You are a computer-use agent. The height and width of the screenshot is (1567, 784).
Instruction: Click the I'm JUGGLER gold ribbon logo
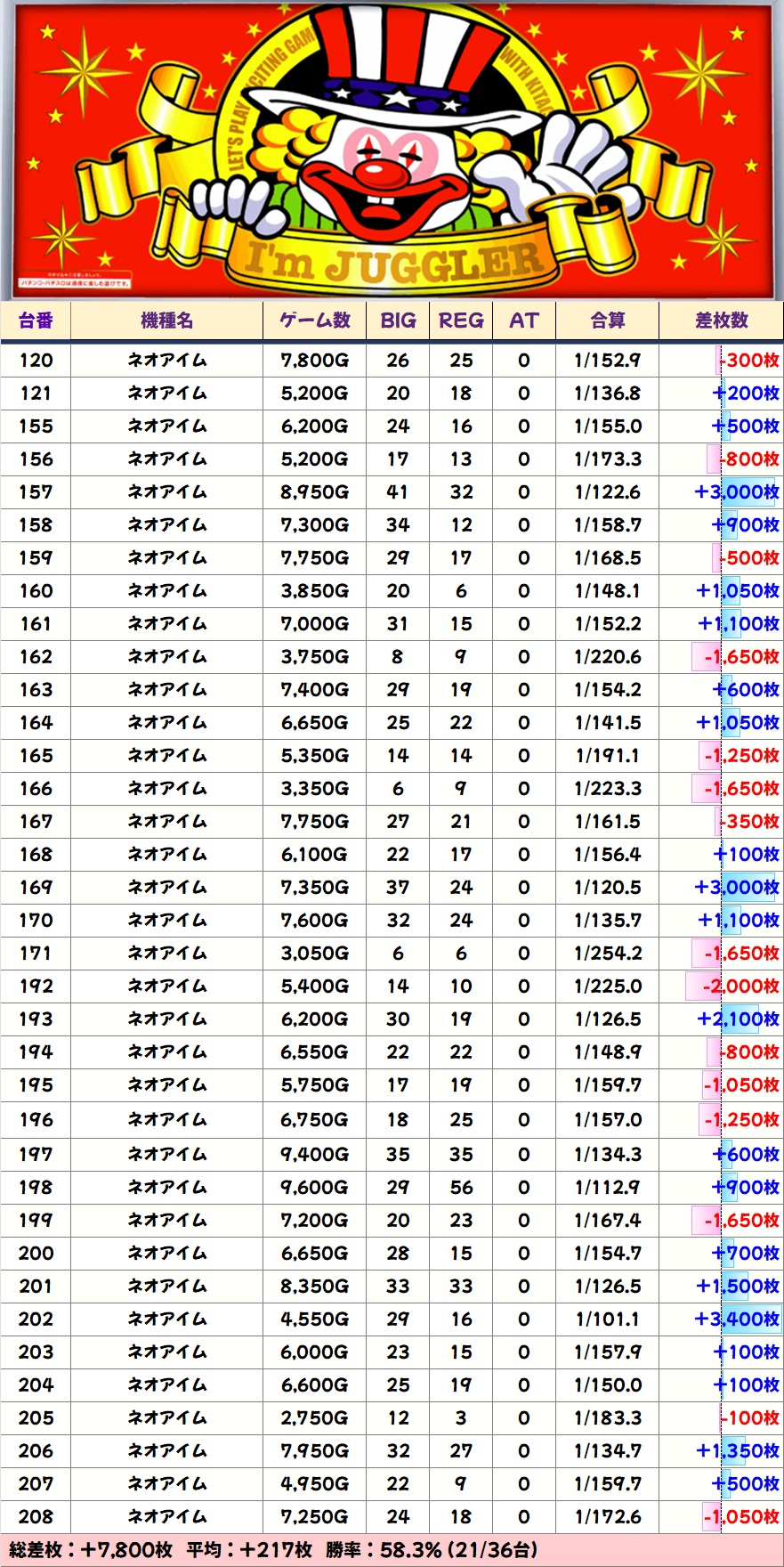coord(392,262)
